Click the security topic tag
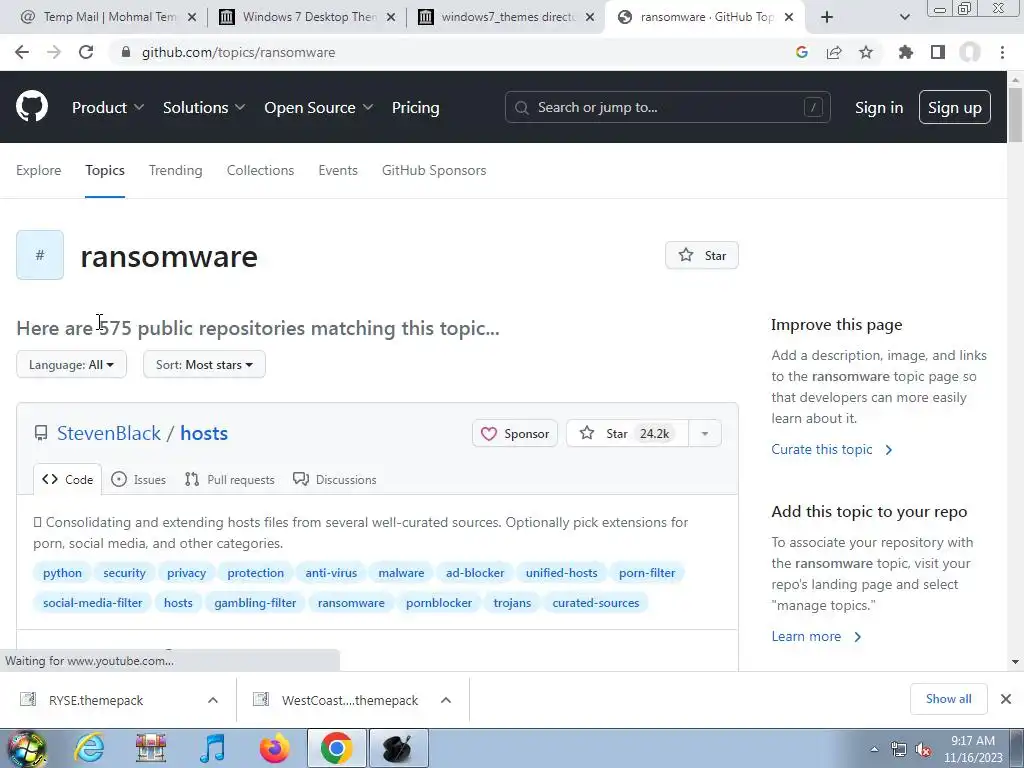 tap(124, 573)
